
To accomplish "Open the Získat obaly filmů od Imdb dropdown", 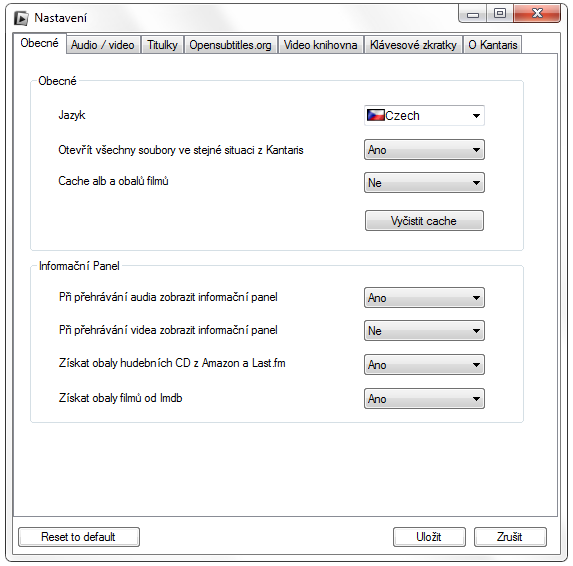I will pyautogui.click(x=424, y=399).
